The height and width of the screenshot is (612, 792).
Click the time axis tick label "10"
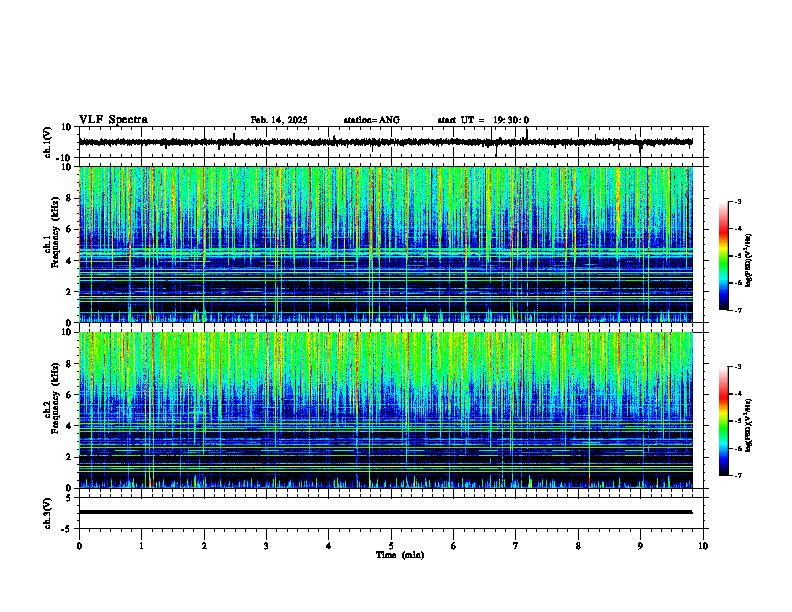703,546
